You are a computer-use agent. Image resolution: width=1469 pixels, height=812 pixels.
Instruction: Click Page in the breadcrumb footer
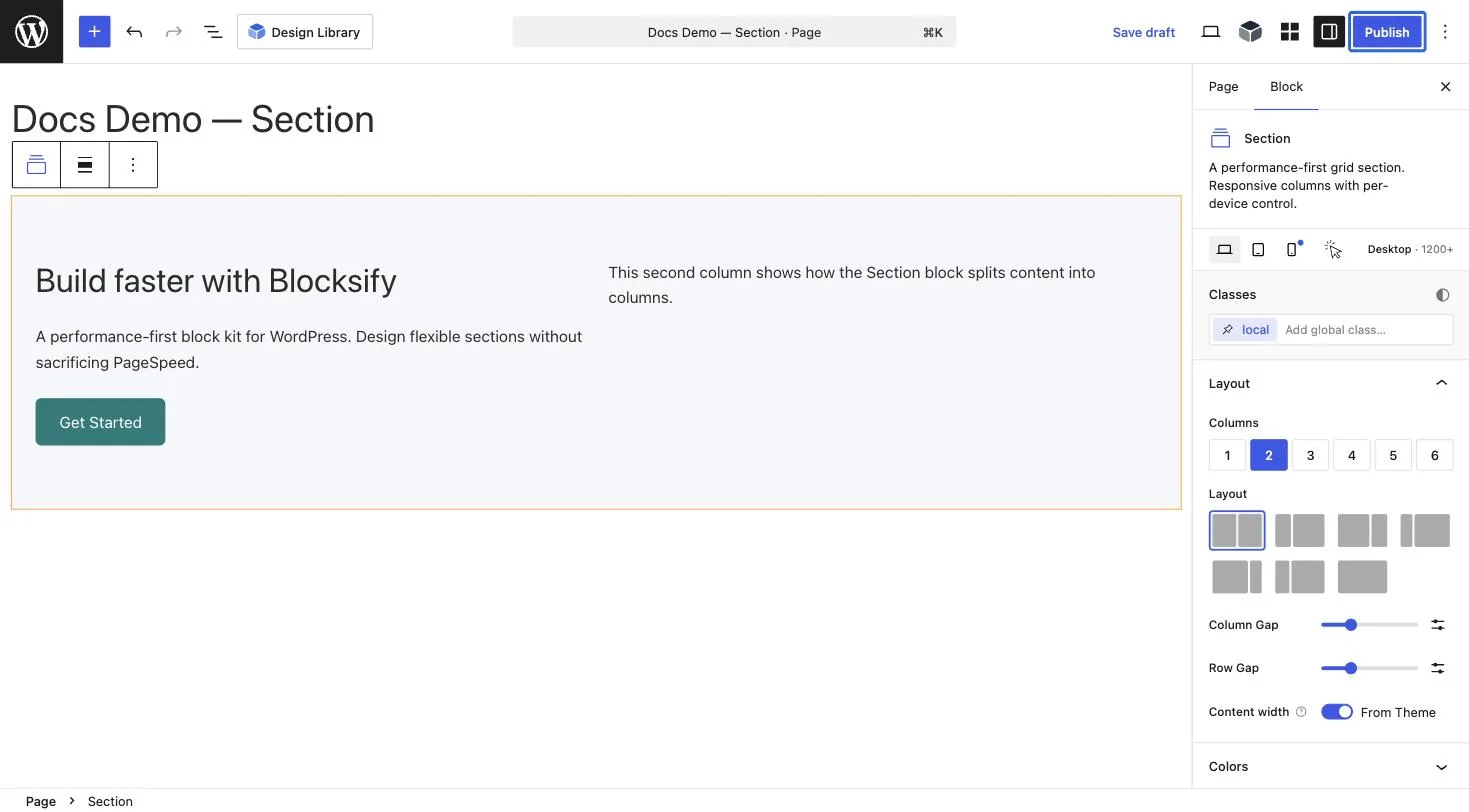click(41, 801)
